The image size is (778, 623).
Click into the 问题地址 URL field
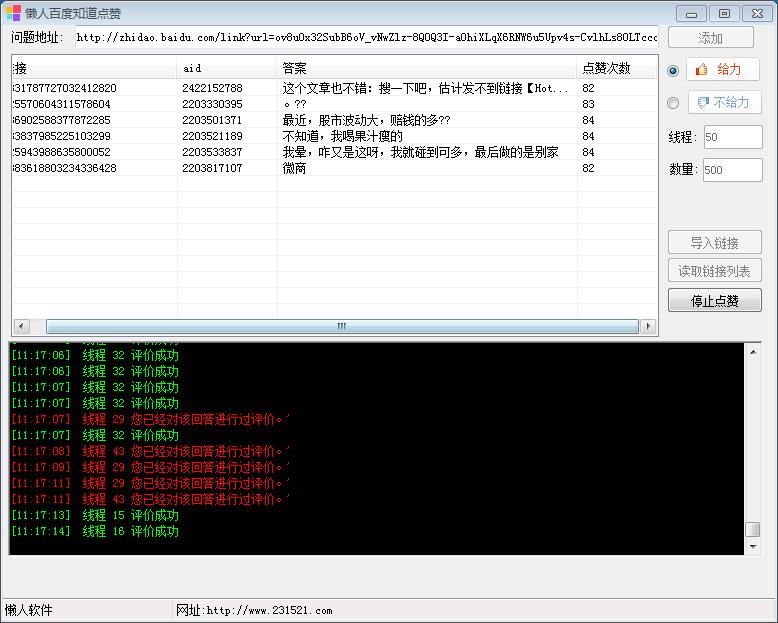(x=367, y=37)
